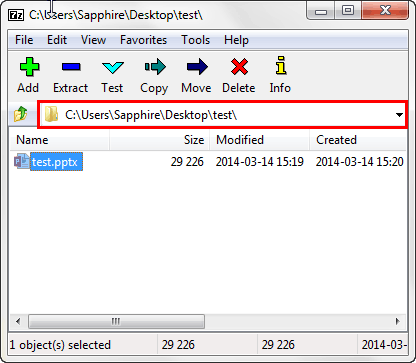Open the Info properties icon

[281, 65]
